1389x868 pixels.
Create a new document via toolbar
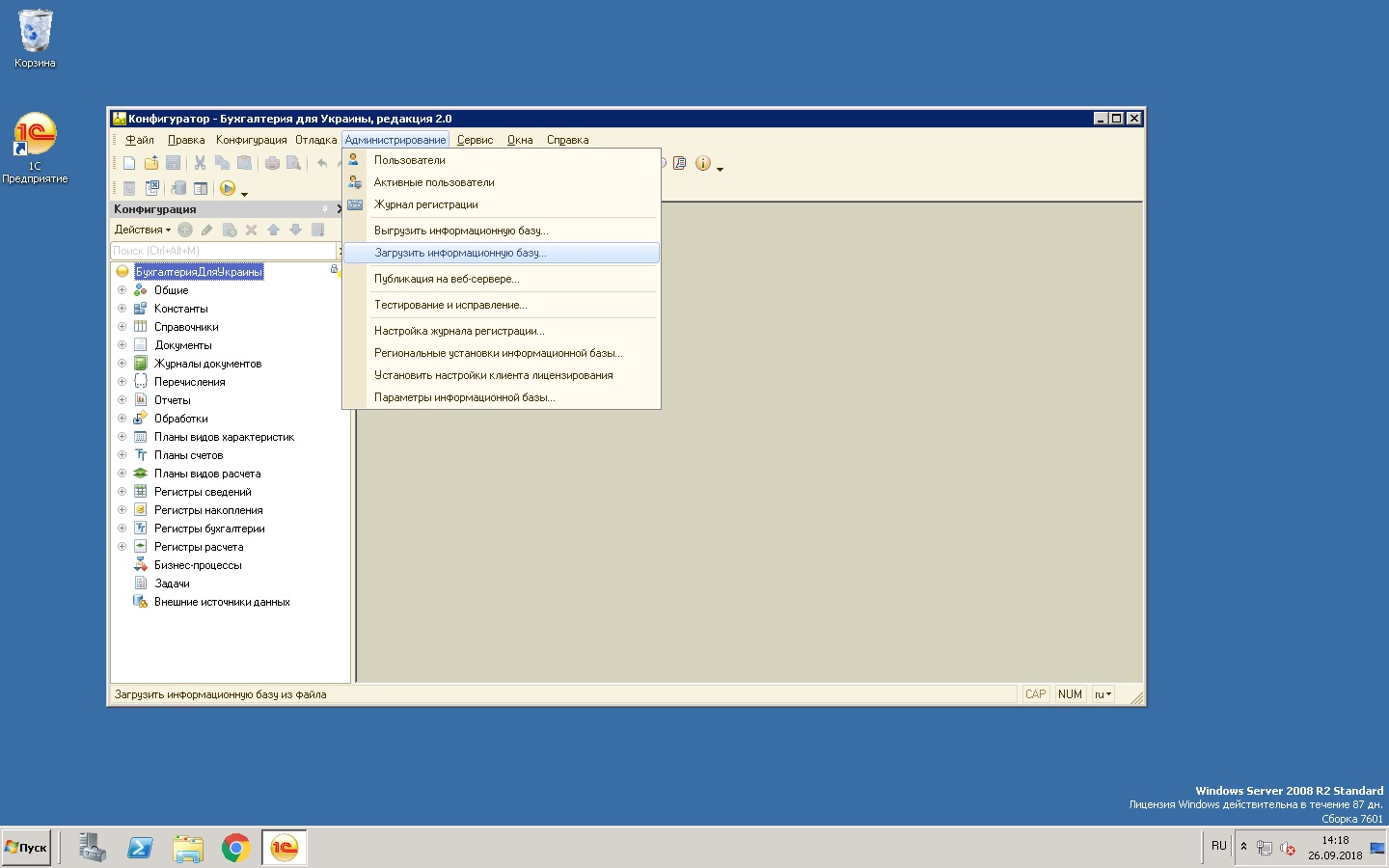click(x=129, y=163)
